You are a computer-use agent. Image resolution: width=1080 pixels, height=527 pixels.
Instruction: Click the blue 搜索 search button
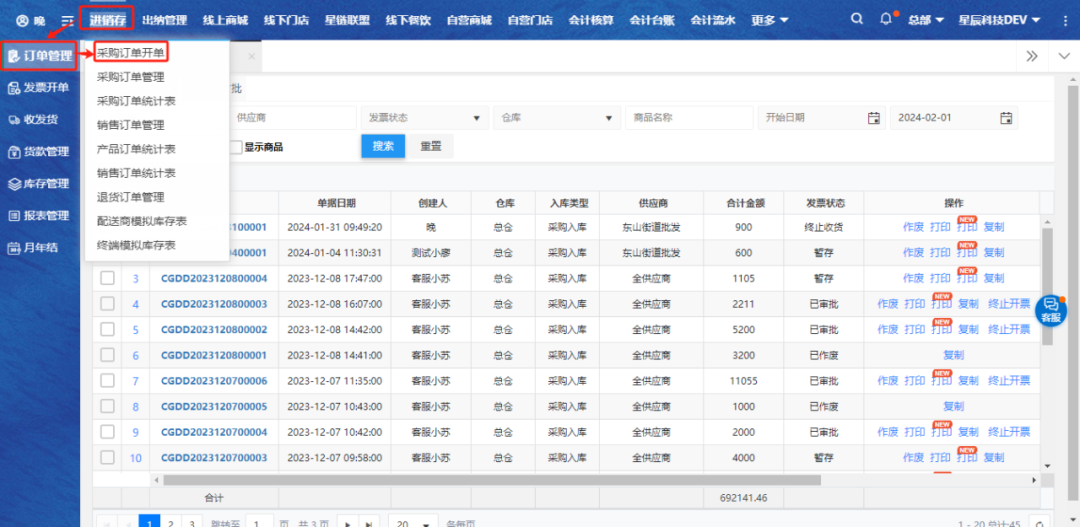pyautogui.click(x=383, y=146)
